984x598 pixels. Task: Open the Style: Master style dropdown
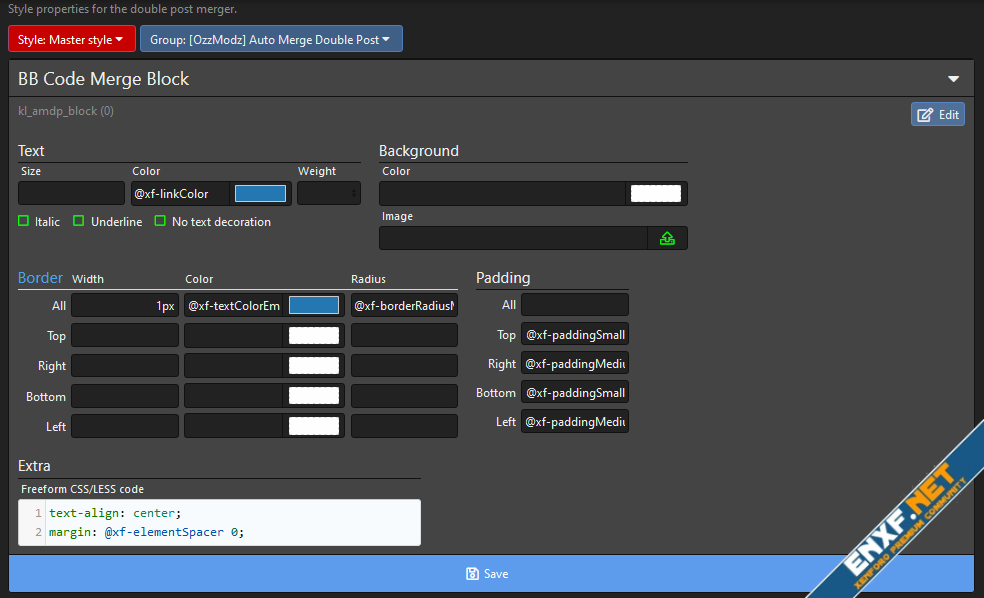pyautogui.click(x=71, y=40)
